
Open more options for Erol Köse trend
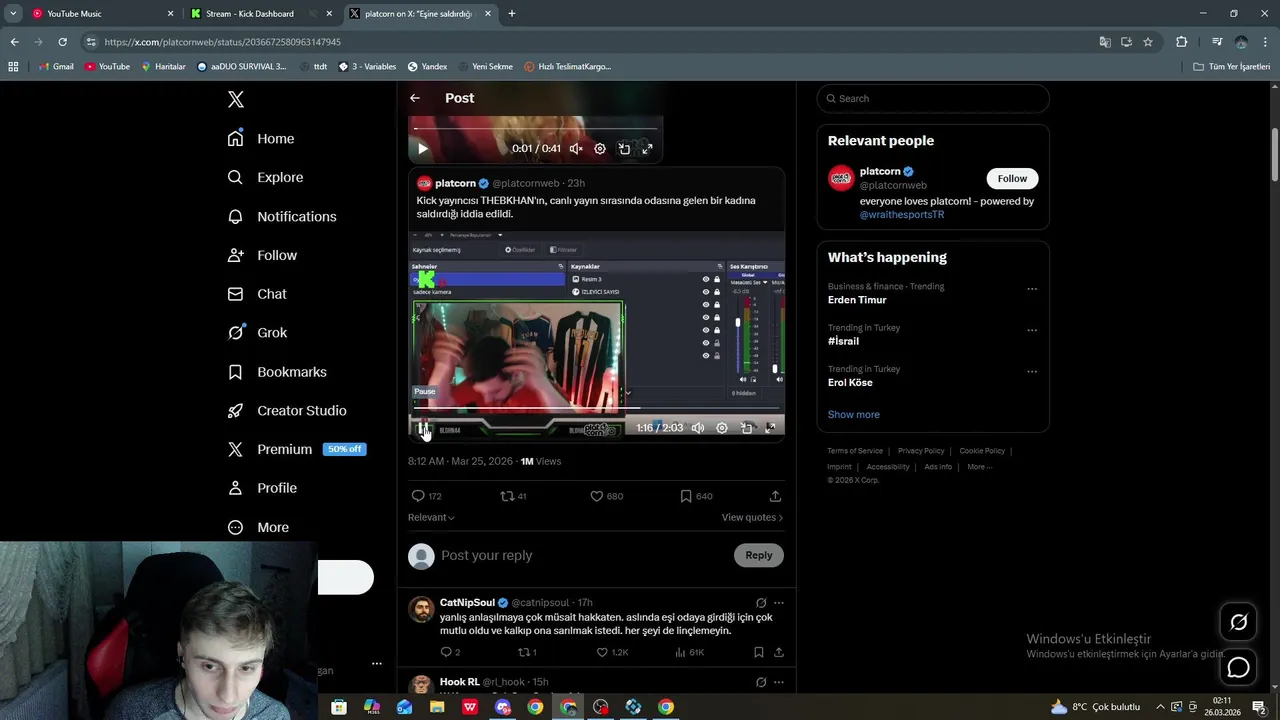[x=1032, y=371]
